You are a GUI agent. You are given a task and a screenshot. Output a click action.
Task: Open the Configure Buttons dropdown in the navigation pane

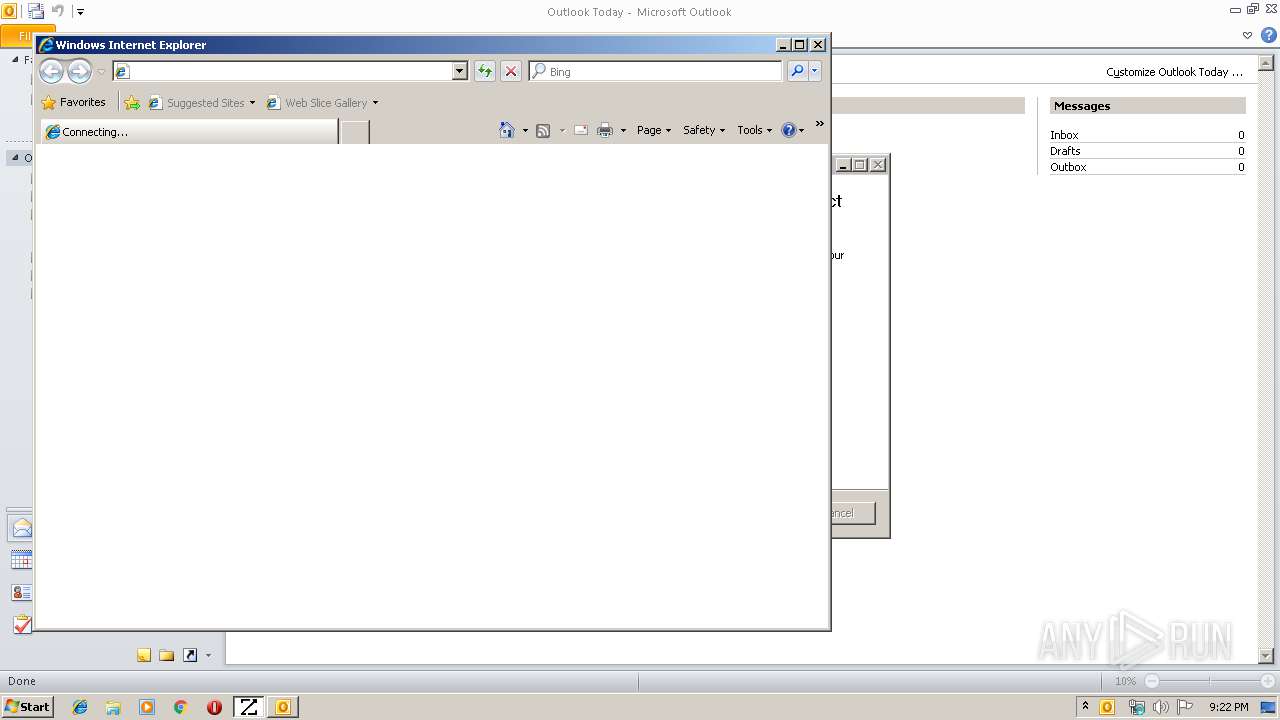pyautogui.click(x=208, y=656)
